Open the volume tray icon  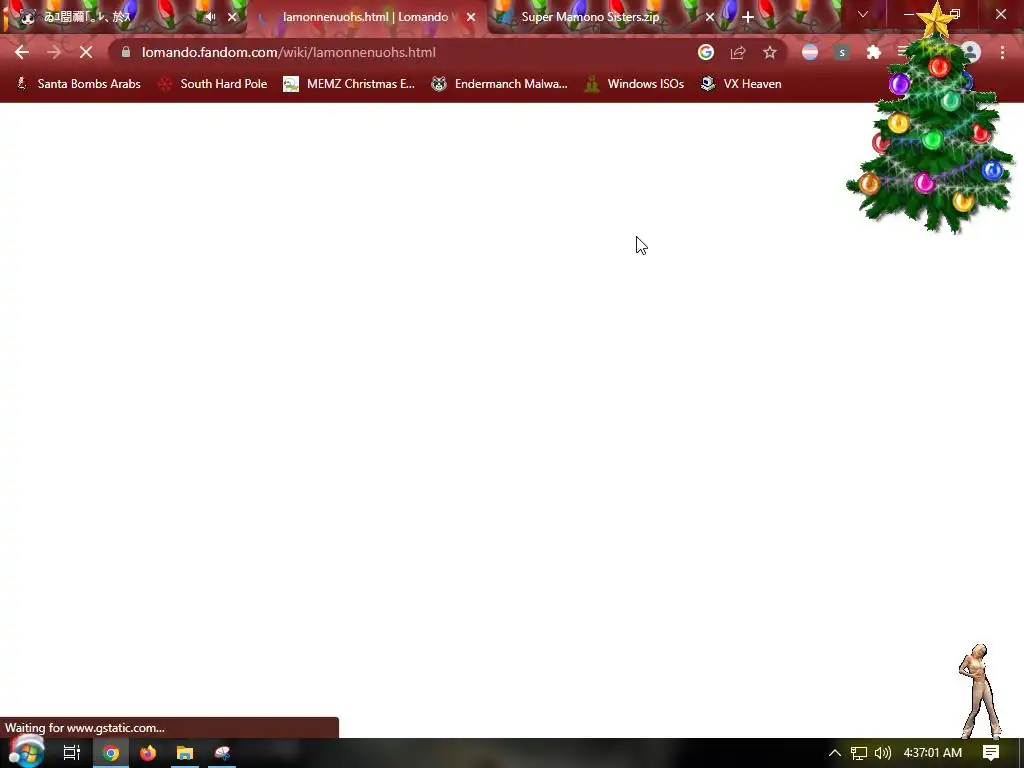[x=882, y=753]
